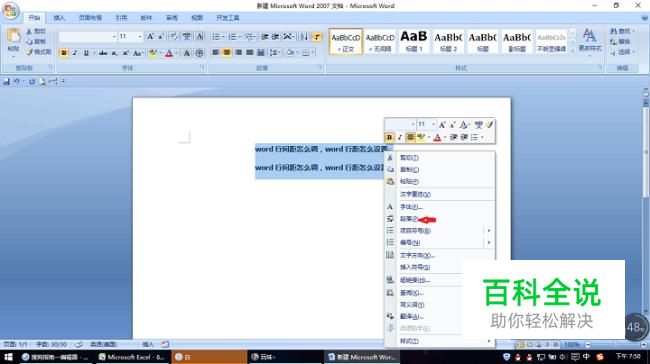Image resolution: width=650 pixels, height=364 pixels.
Task: Toggle Strikethrough in ribbon
Action: [x=103, y=53]
